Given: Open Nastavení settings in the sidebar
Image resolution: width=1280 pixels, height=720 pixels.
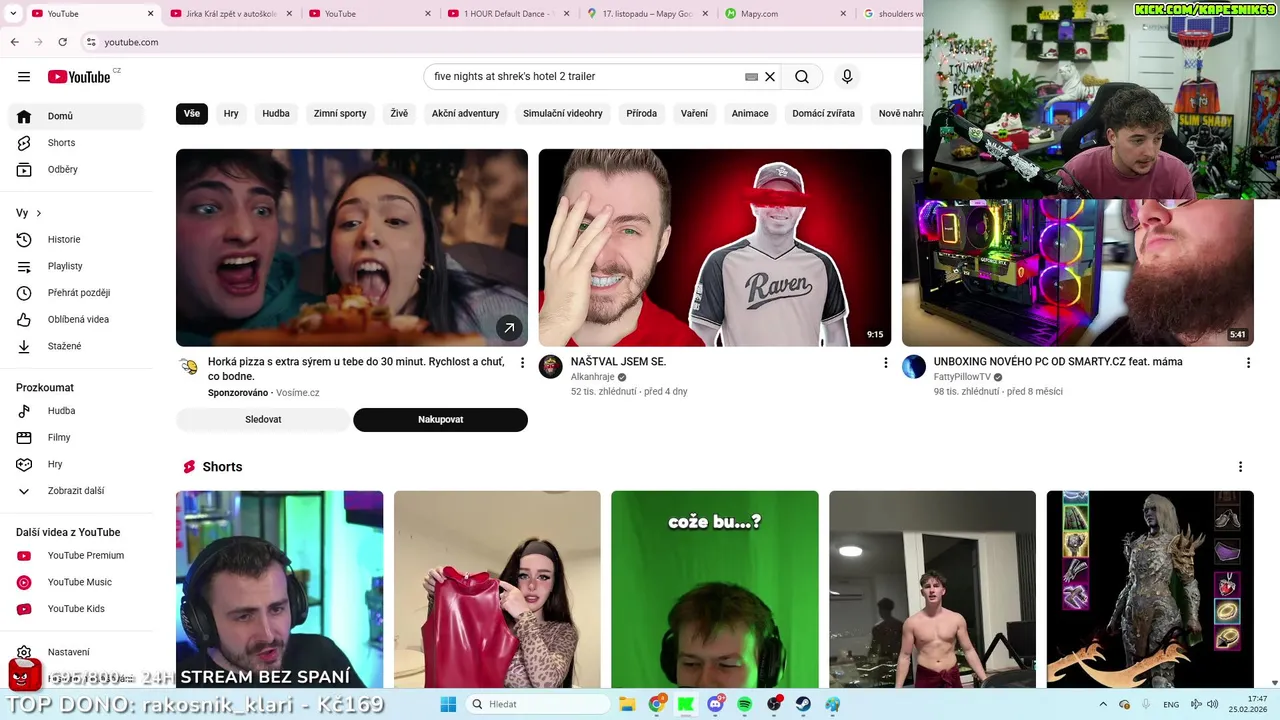Looking at the screenshot, I should pyautogui.click(x=76, y=652).
